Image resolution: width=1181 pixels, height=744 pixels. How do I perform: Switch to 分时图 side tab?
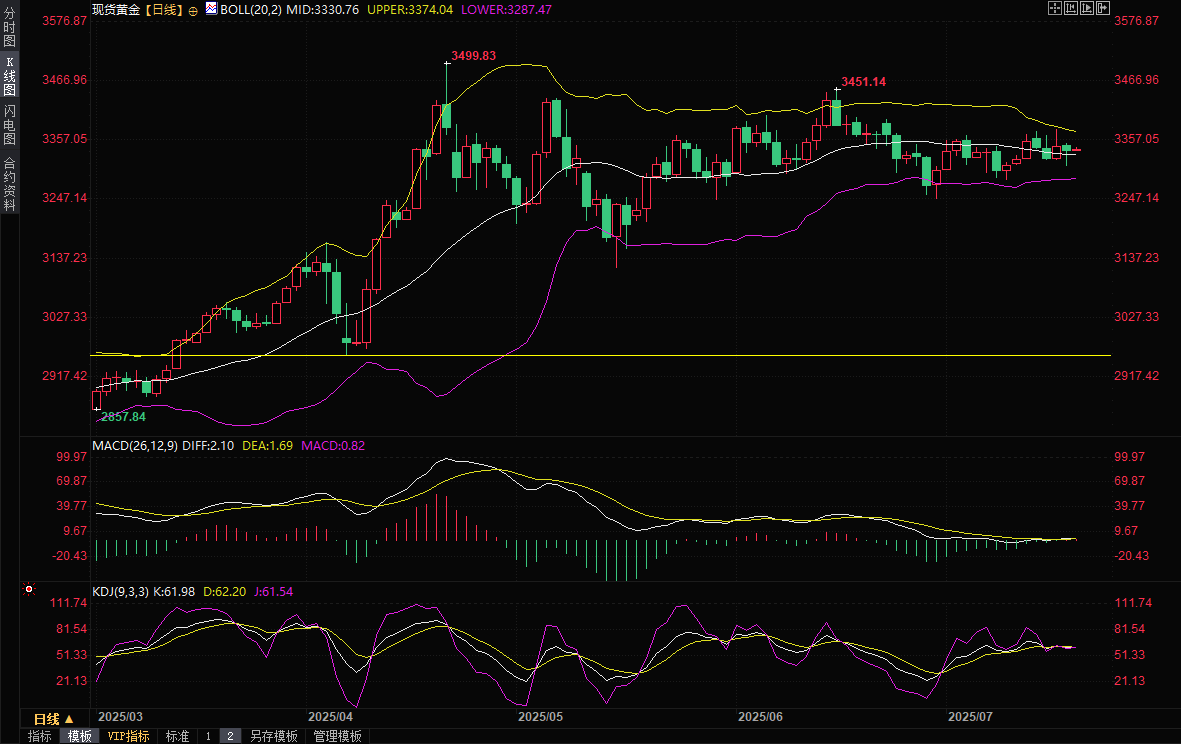point(9,28)
